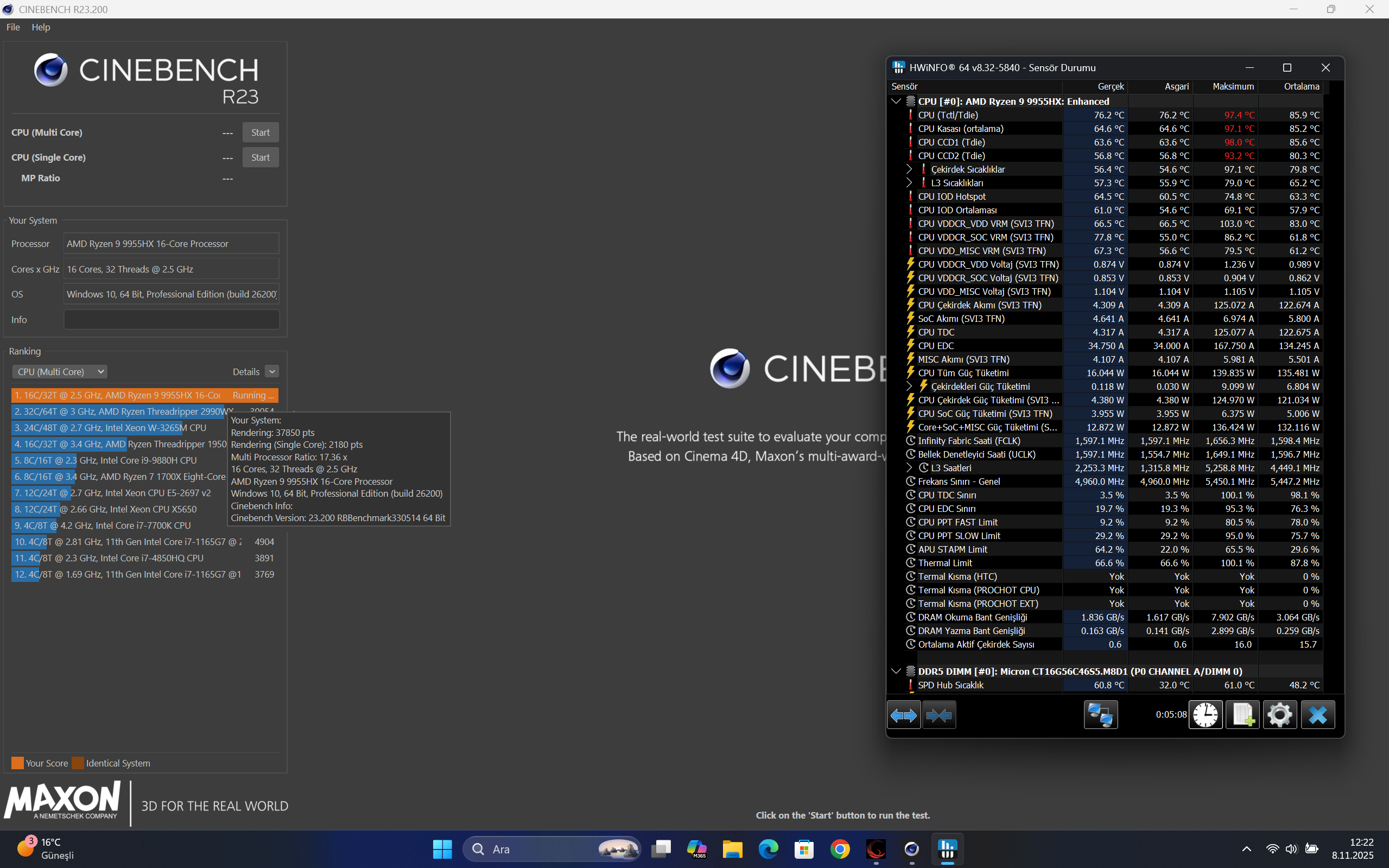The height and width of the screenshot is (868, 1389).
Task: Open the Details dropdown arrow in Ranking
Action: click(272, 372)
